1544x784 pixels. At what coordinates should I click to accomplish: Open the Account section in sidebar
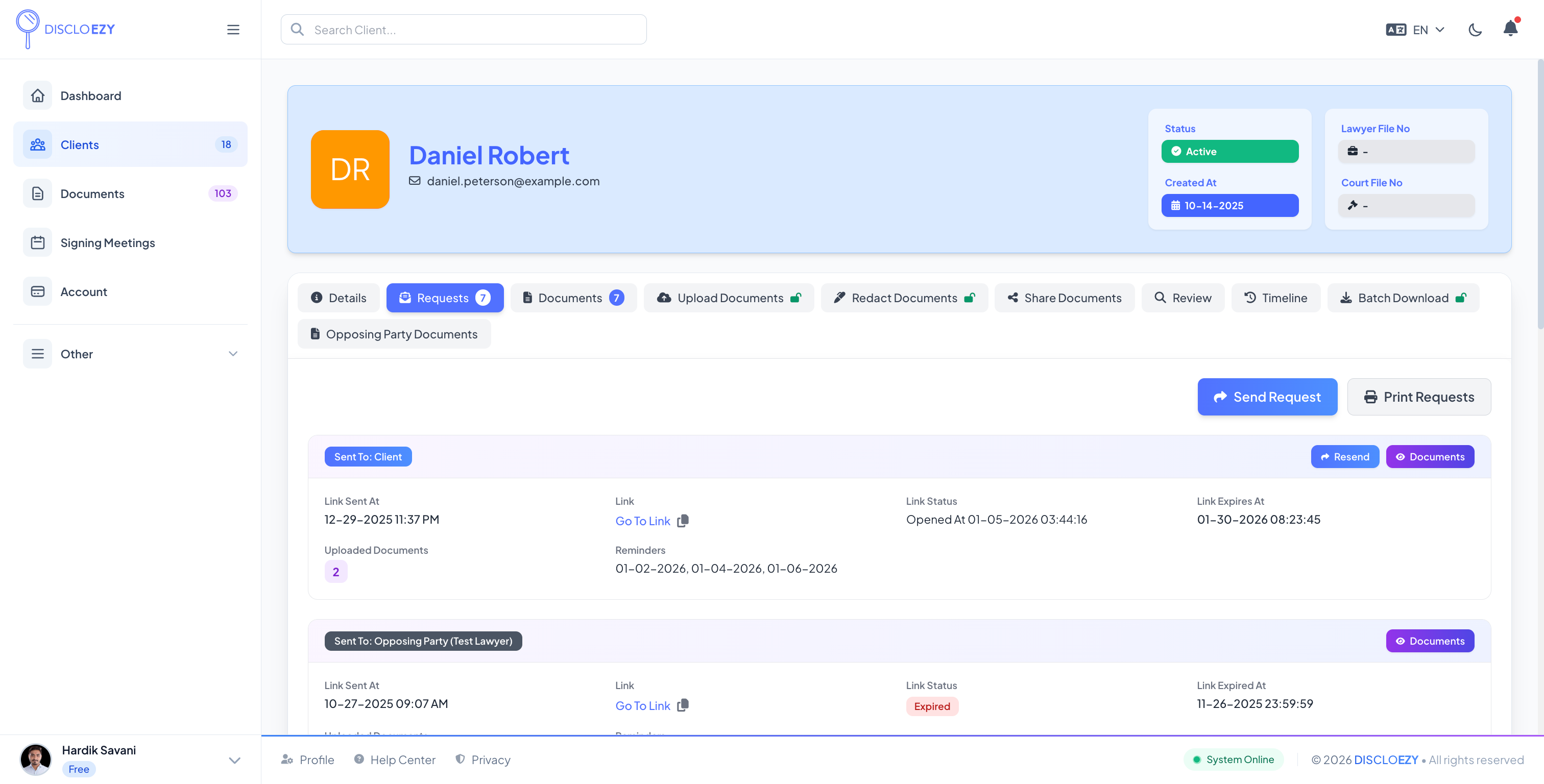click(84, 292)
